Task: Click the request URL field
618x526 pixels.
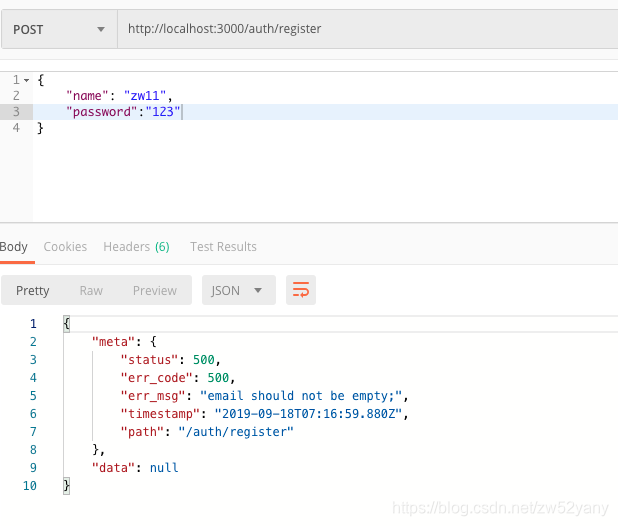Action: pos(367,30)
